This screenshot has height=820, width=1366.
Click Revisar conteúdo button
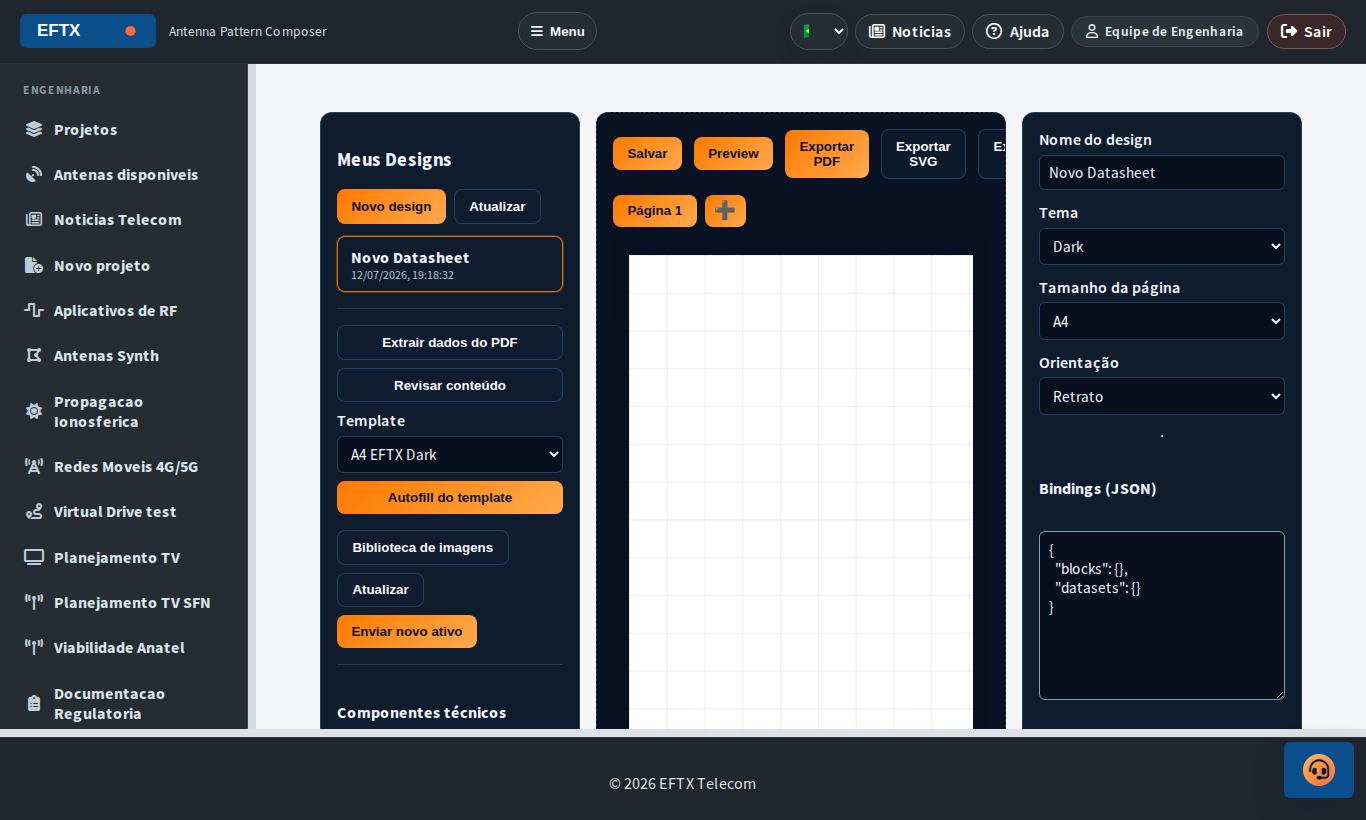(x=450, y=385)
